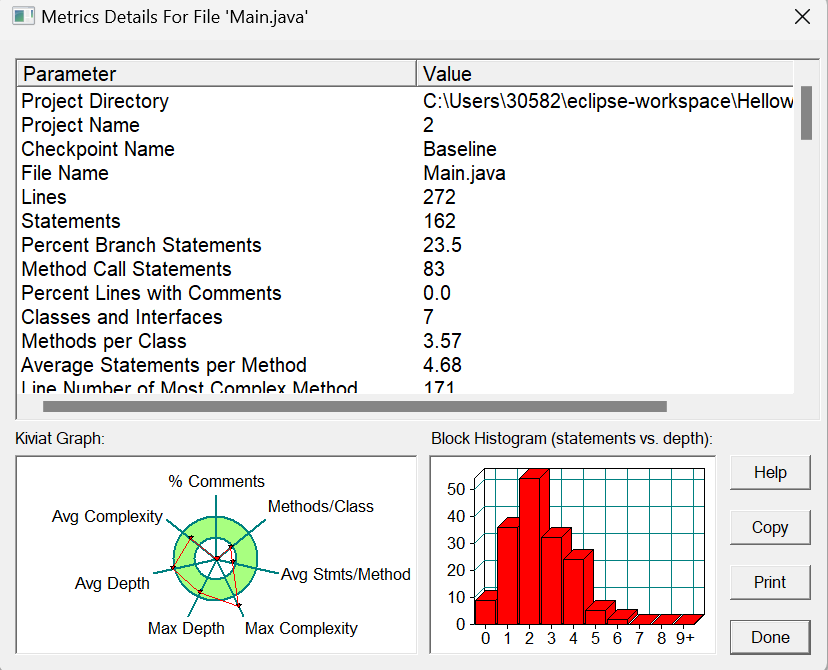The width and height of the screenshot is (828, 670).
Task: Click the value 4.68
Action: (443, 365)
